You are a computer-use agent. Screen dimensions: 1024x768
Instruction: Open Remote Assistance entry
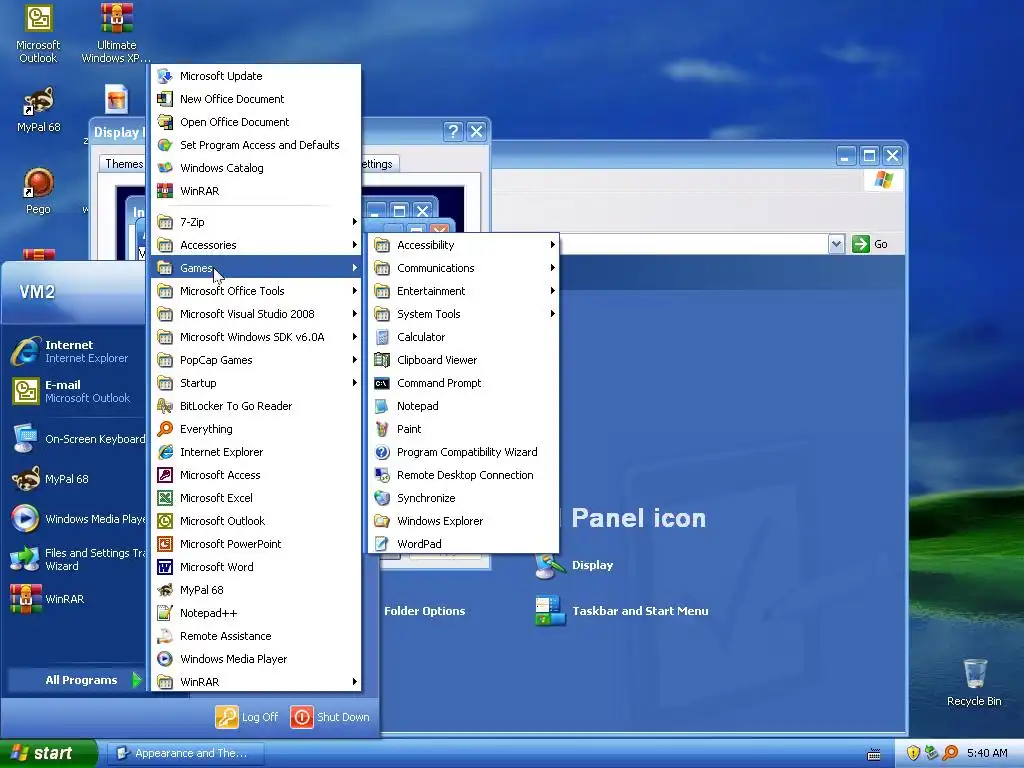point(256,635)
